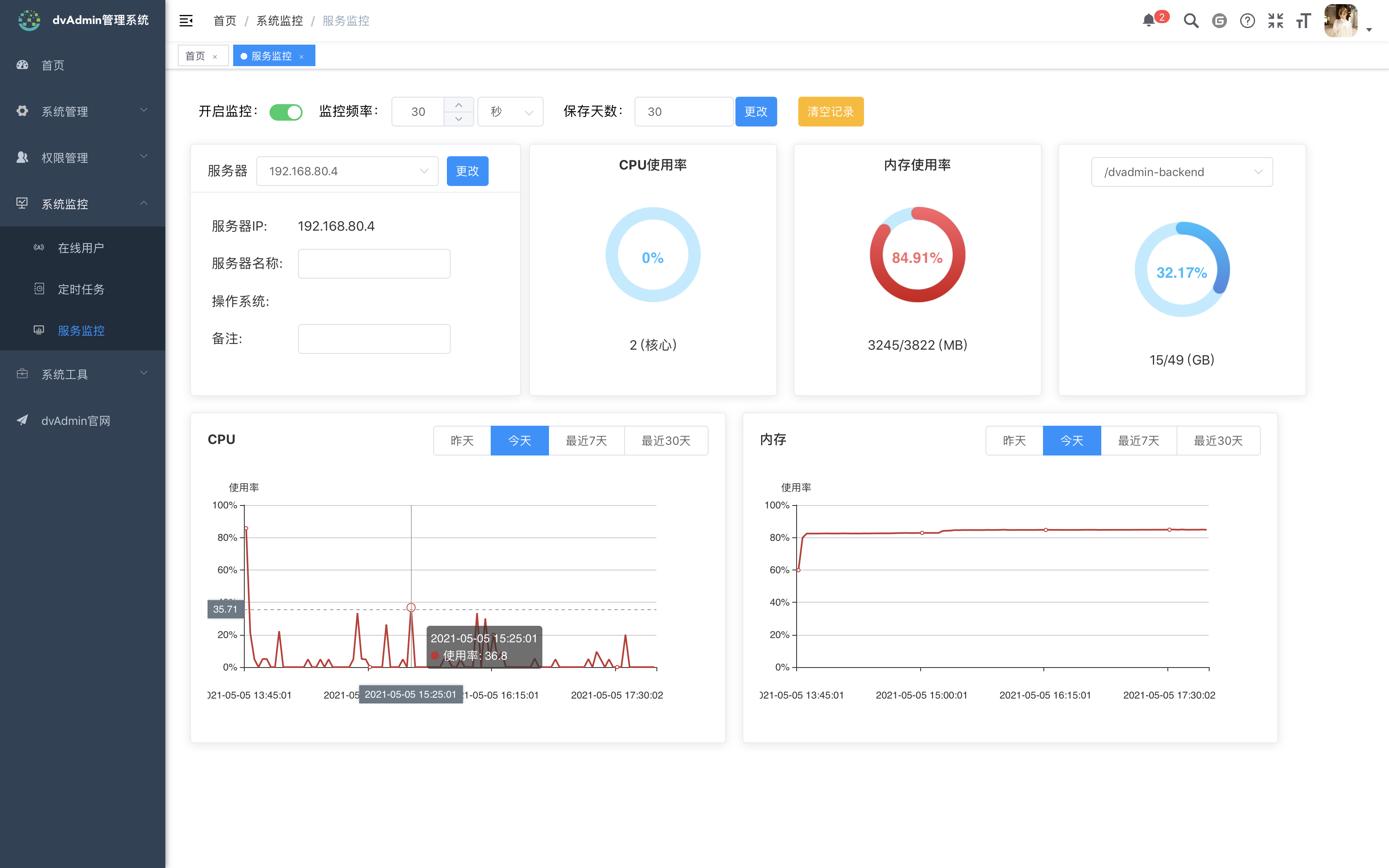Click the dashboard icon next to 首页
1389x868 pixels.
tap(22, 65)
